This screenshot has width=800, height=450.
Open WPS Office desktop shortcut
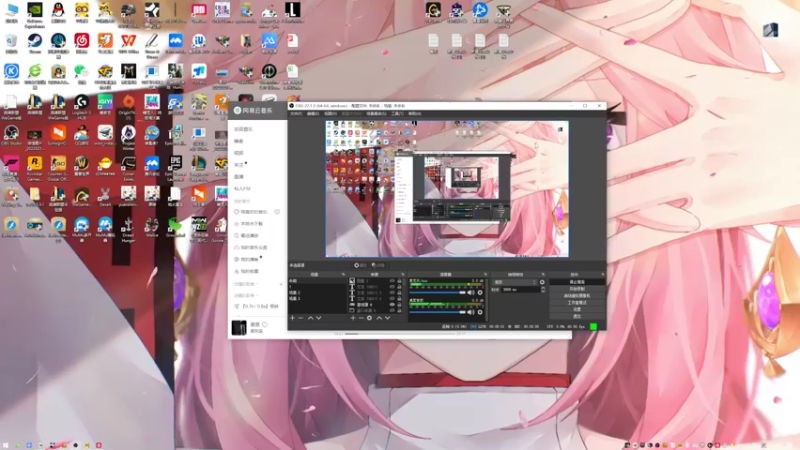click(x=129, y=43)
